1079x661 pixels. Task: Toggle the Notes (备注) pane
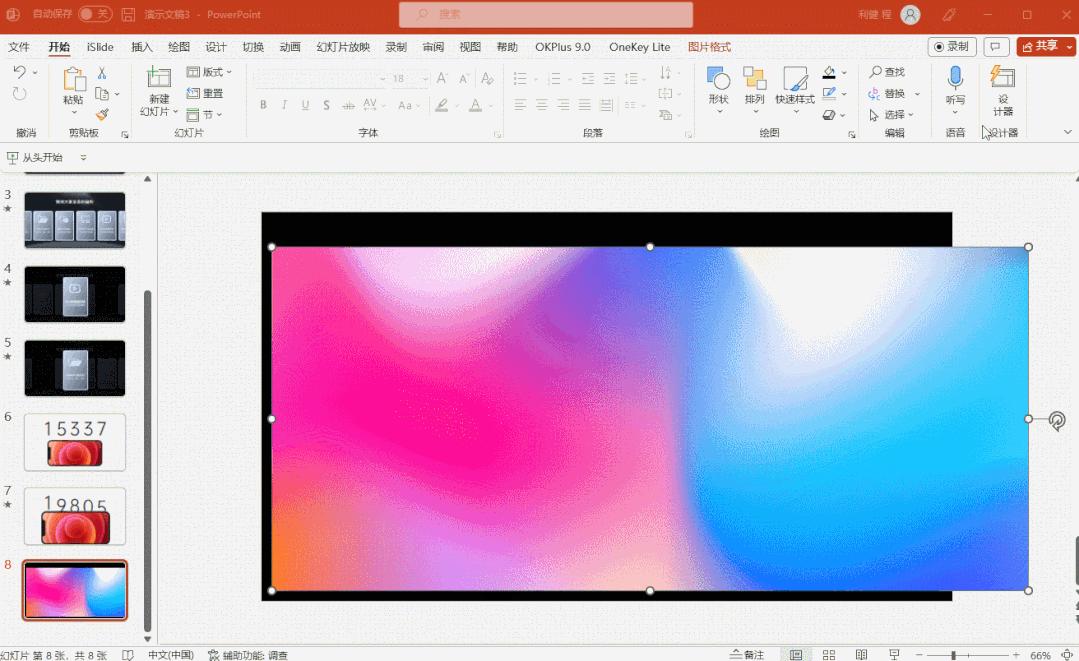point(748,655)
